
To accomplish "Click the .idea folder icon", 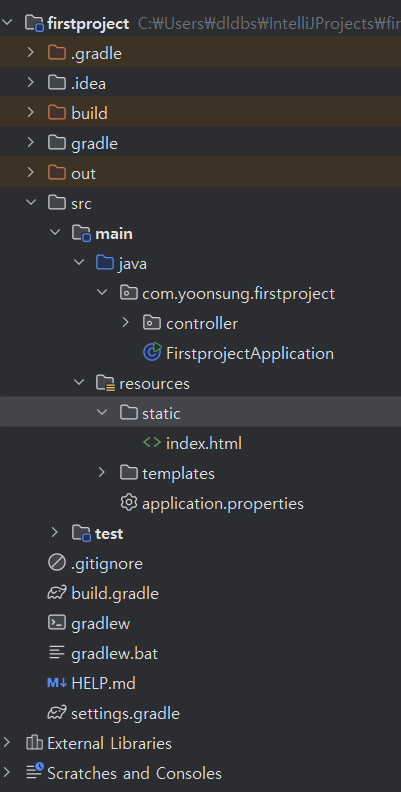I will click(57, 82).
